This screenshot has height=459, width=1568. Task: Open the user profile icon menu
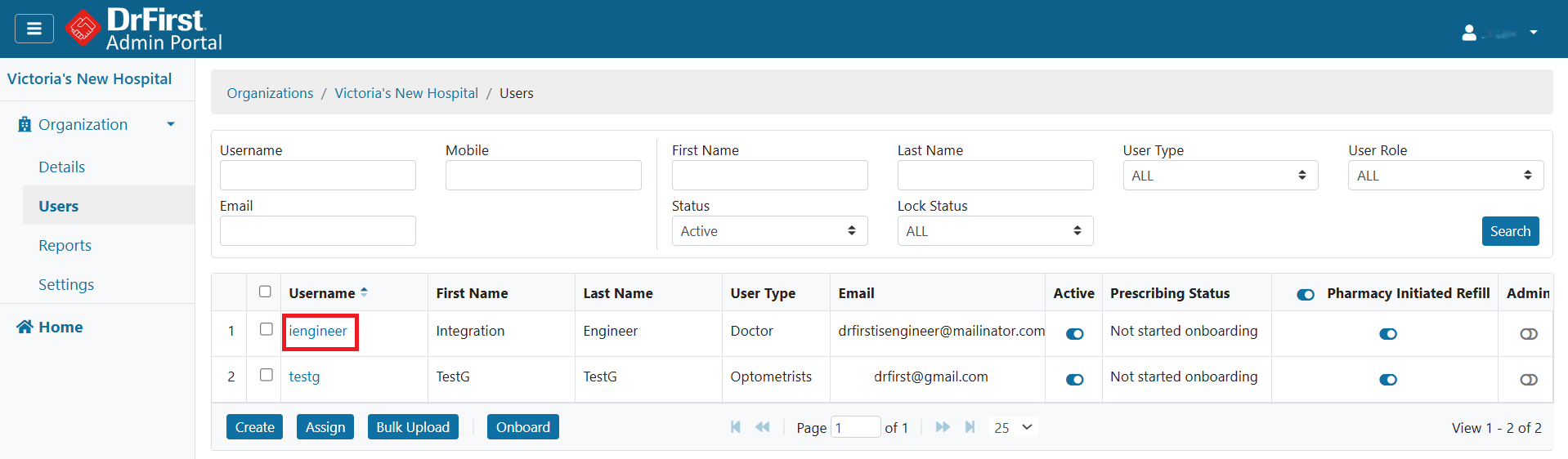tap(1469, 33)
